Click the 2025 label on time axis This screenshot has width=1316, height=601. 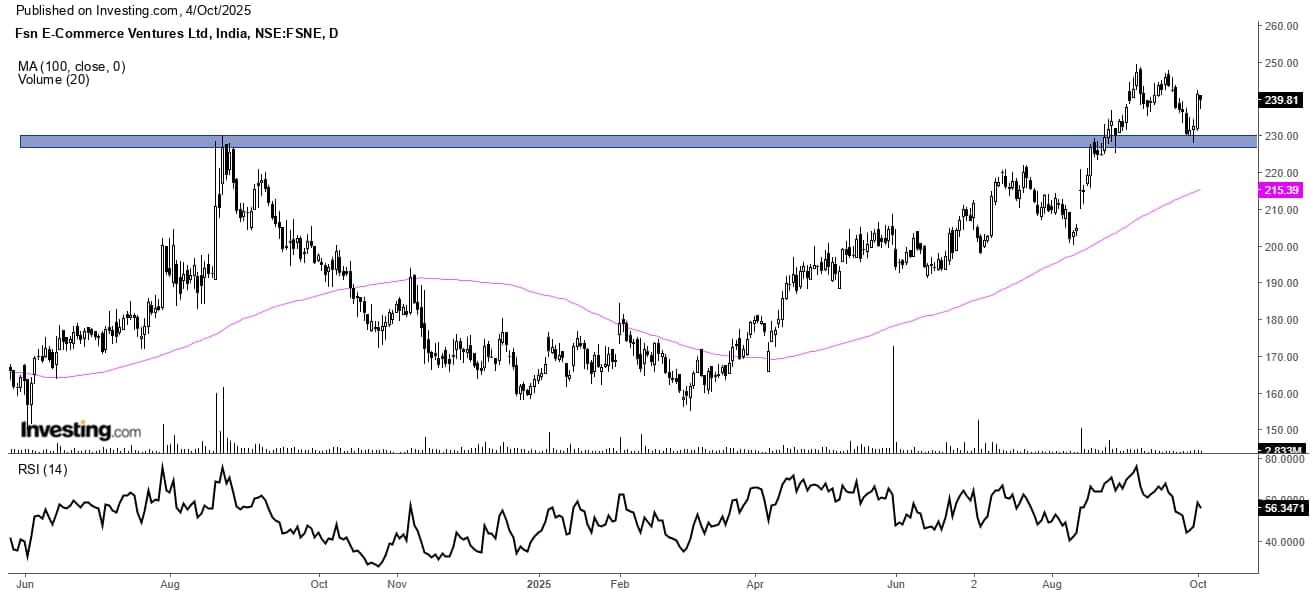point(539,581)
